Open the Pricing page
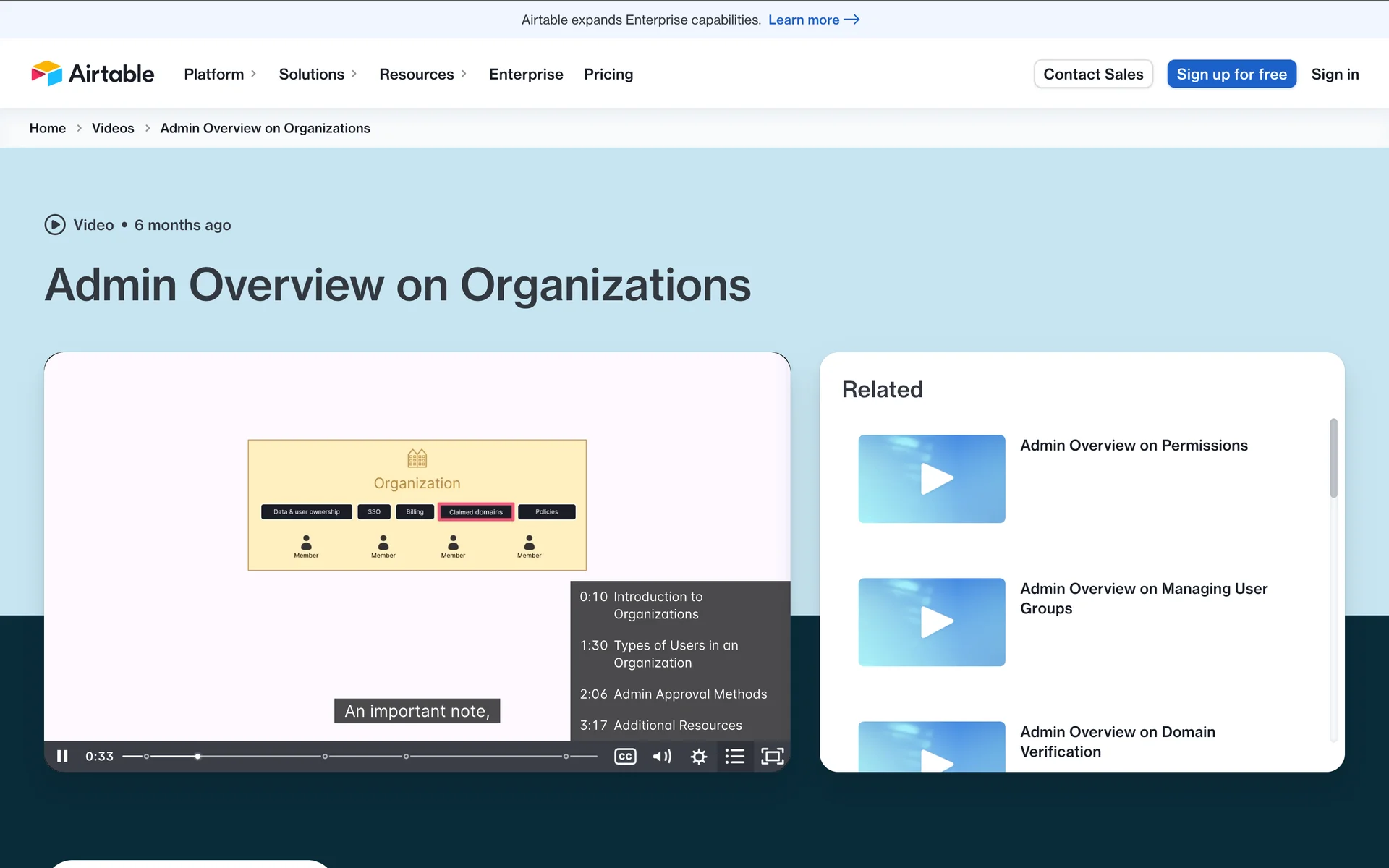Screen dimensions: 1389x868 (608, 74)
